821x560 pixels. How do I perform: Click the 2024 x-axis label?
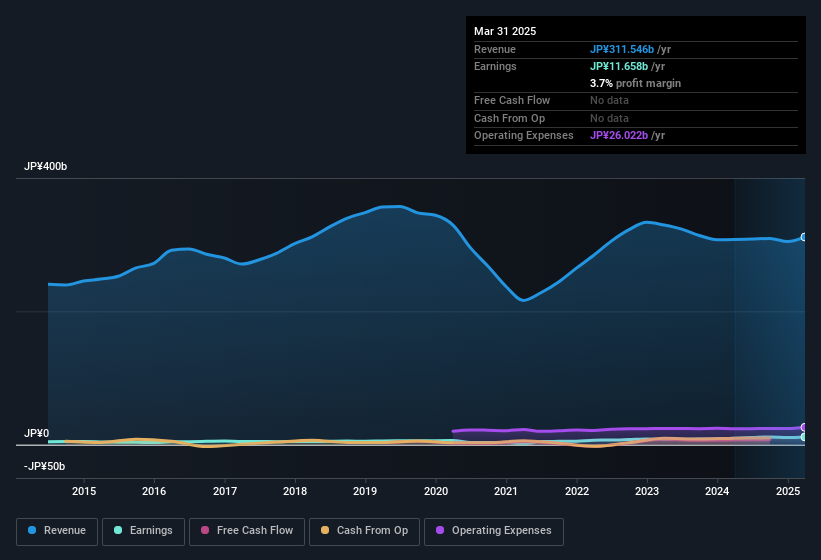(717, 491)
